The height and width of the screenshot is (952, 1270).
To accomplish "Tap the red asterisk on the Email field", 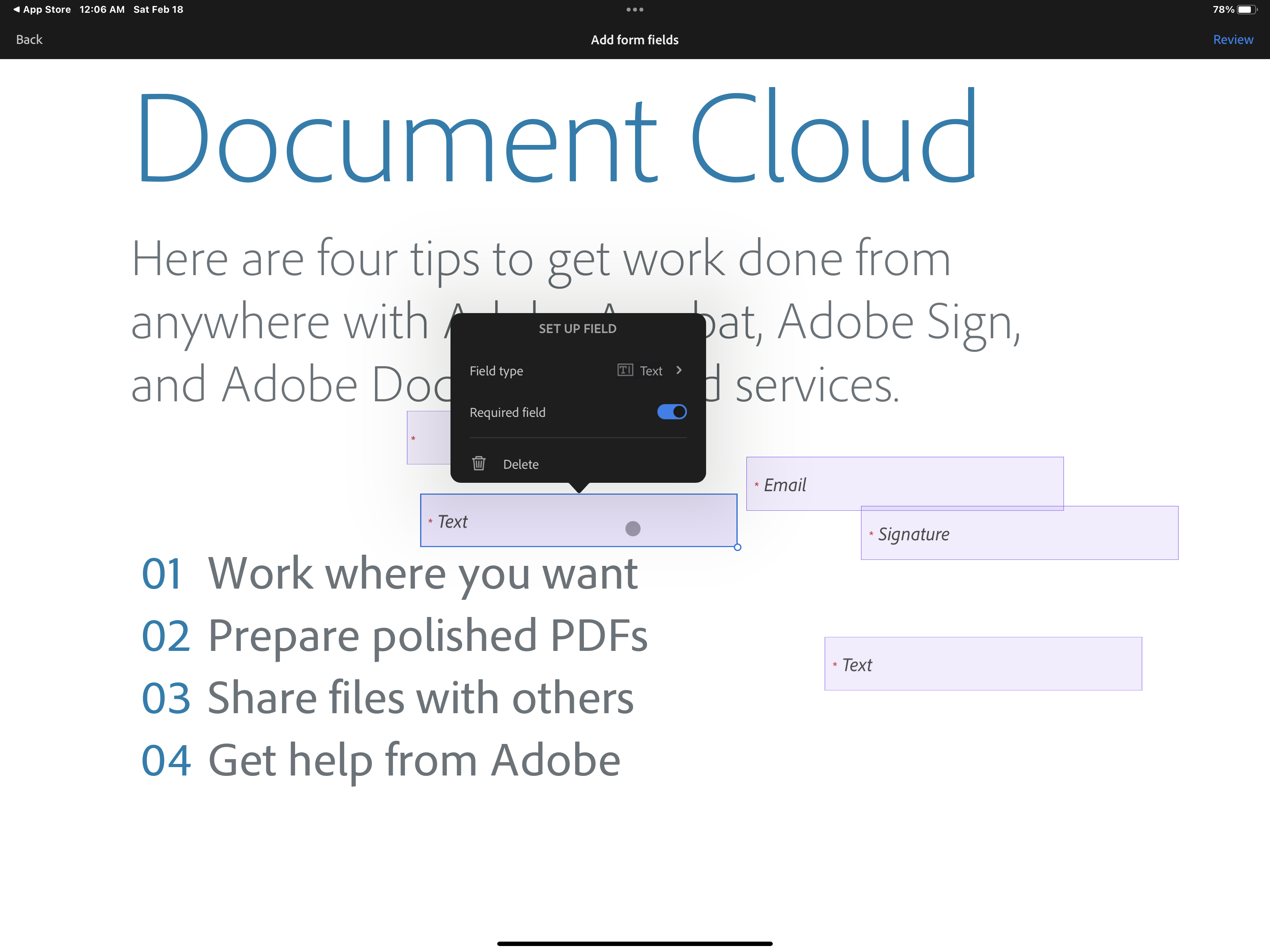I will tap(756, 485).
